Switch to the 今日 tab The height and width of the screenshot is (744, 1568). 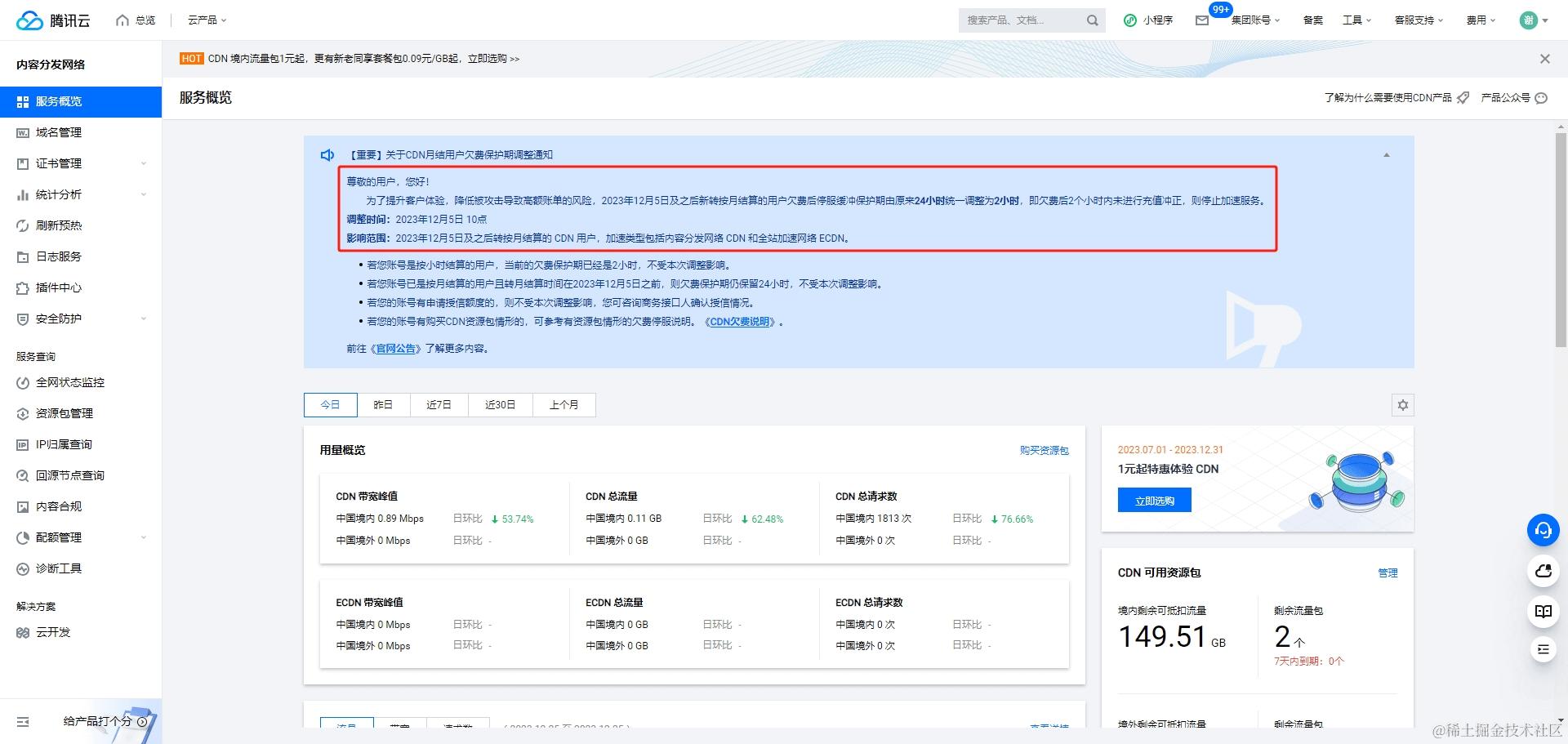click(331, 405)
